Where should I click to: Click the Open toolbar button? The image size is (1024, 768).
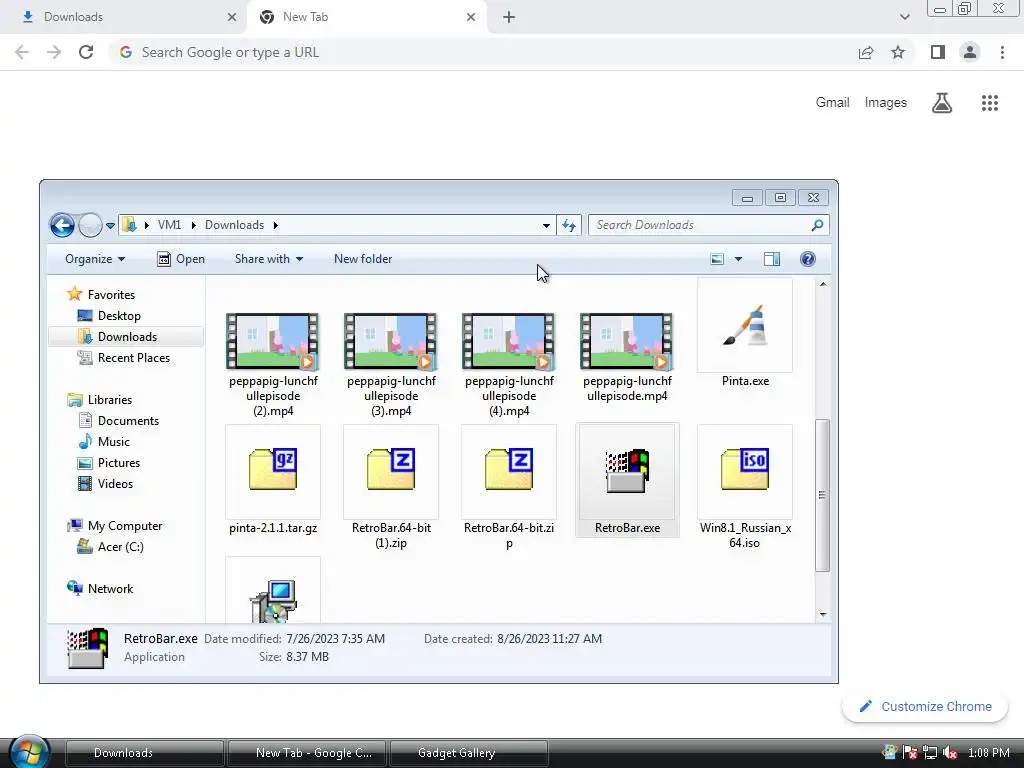click(181, 259)
